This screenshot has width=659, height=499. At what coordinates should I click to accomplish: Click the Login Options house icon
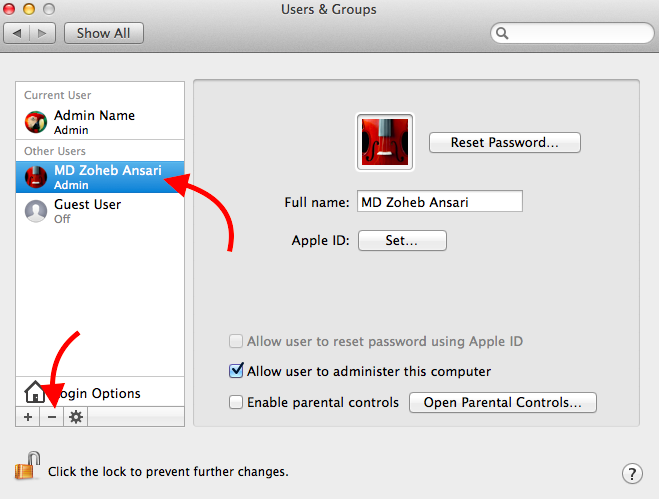[36, 392]
